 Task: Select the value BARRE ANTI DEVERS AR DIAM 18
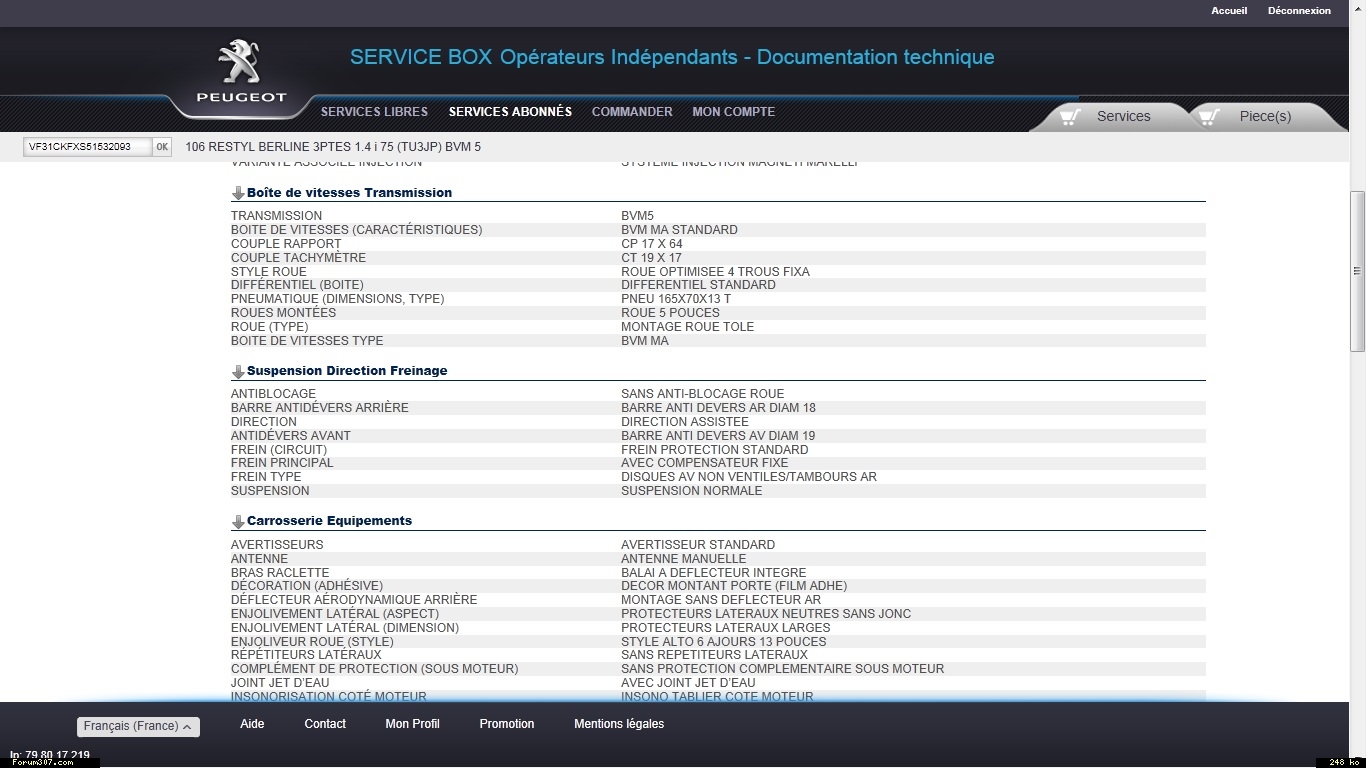[718, 408]
